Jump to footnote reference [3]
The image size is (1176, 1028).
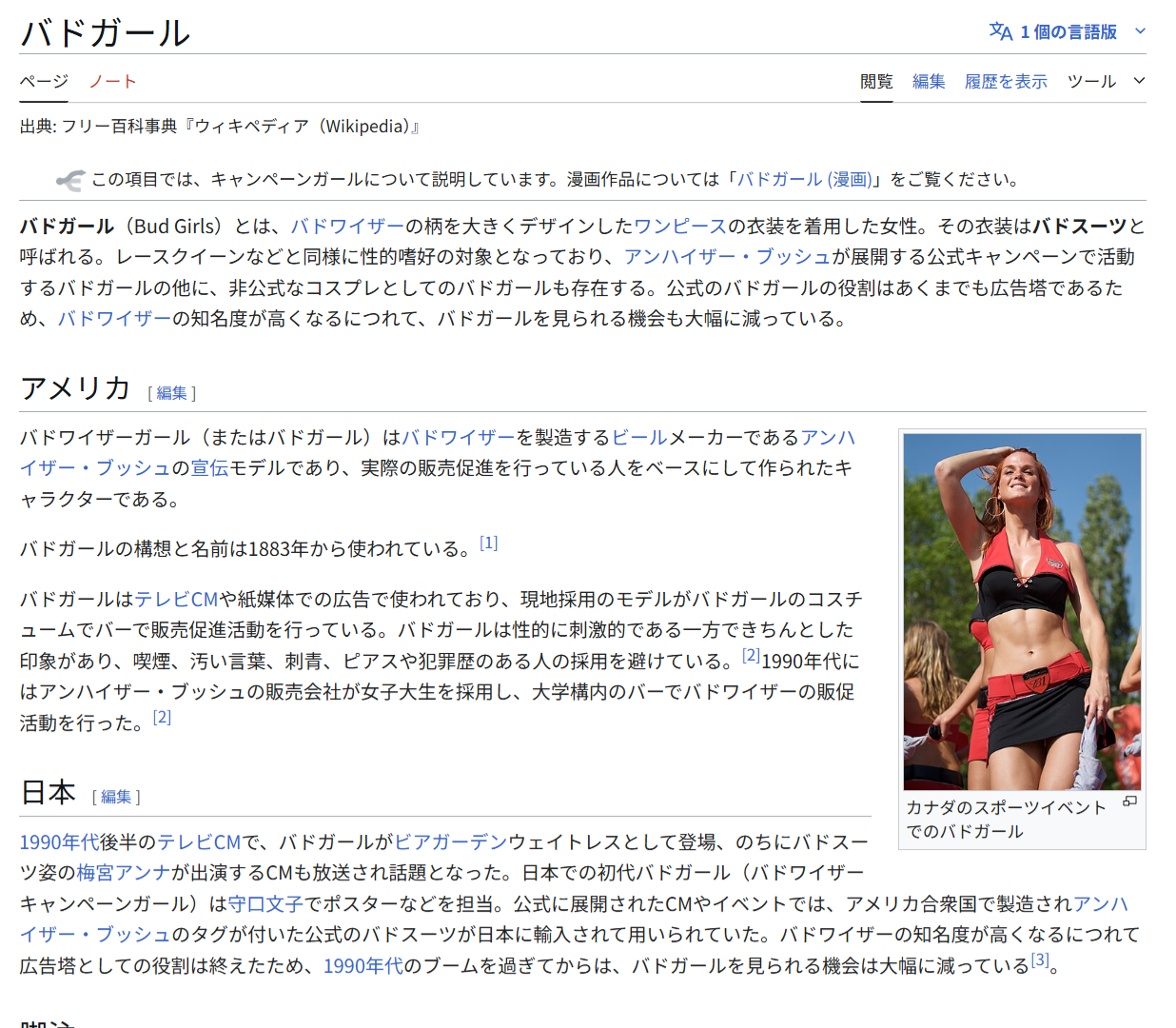pyautogui.click(x=1040, y=960)
